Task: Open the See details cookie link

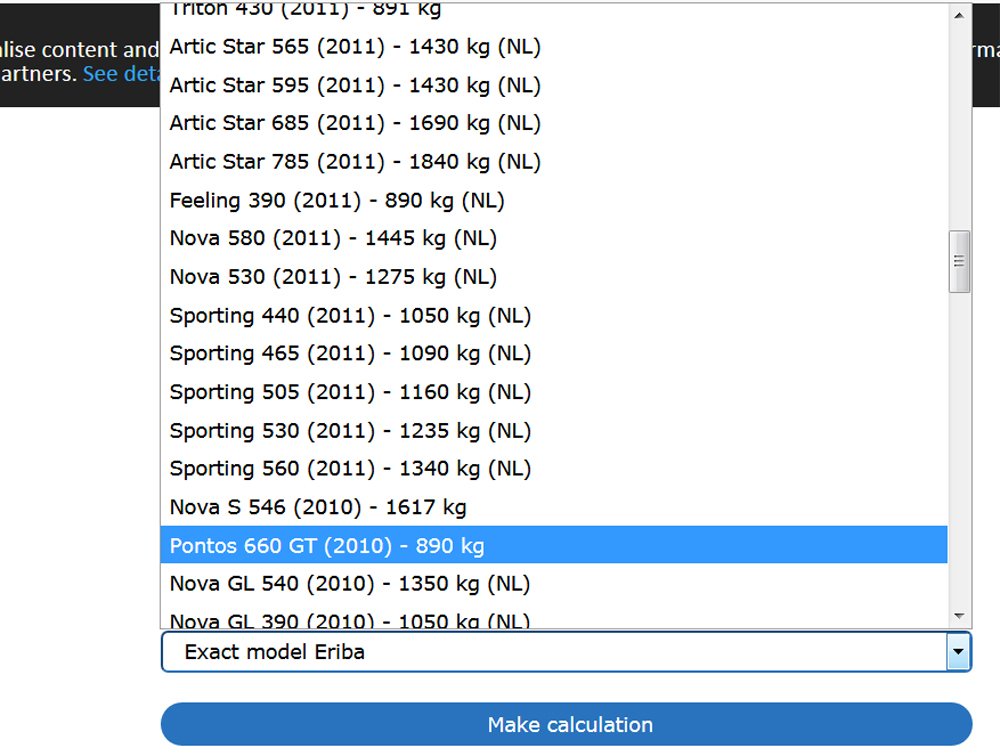Action: point(121,74)
